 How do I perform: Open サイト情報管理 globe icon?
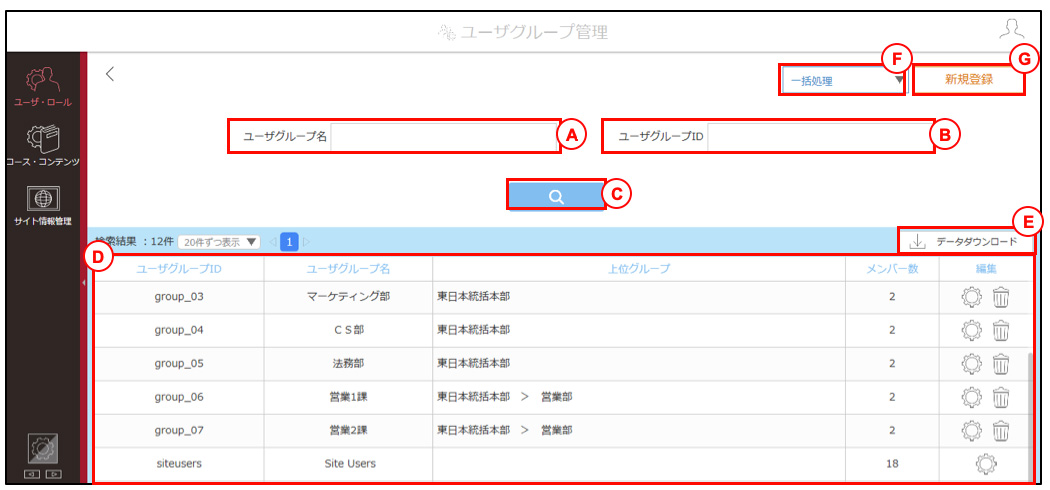click(42, 206)
